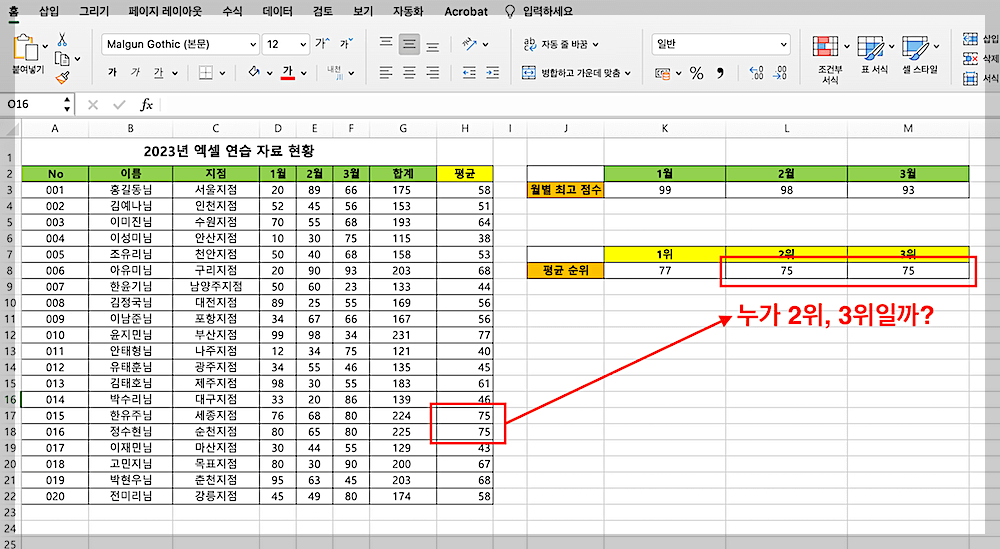
Task: Select cell with 홍길동님
Action: (x=131, y=190)
